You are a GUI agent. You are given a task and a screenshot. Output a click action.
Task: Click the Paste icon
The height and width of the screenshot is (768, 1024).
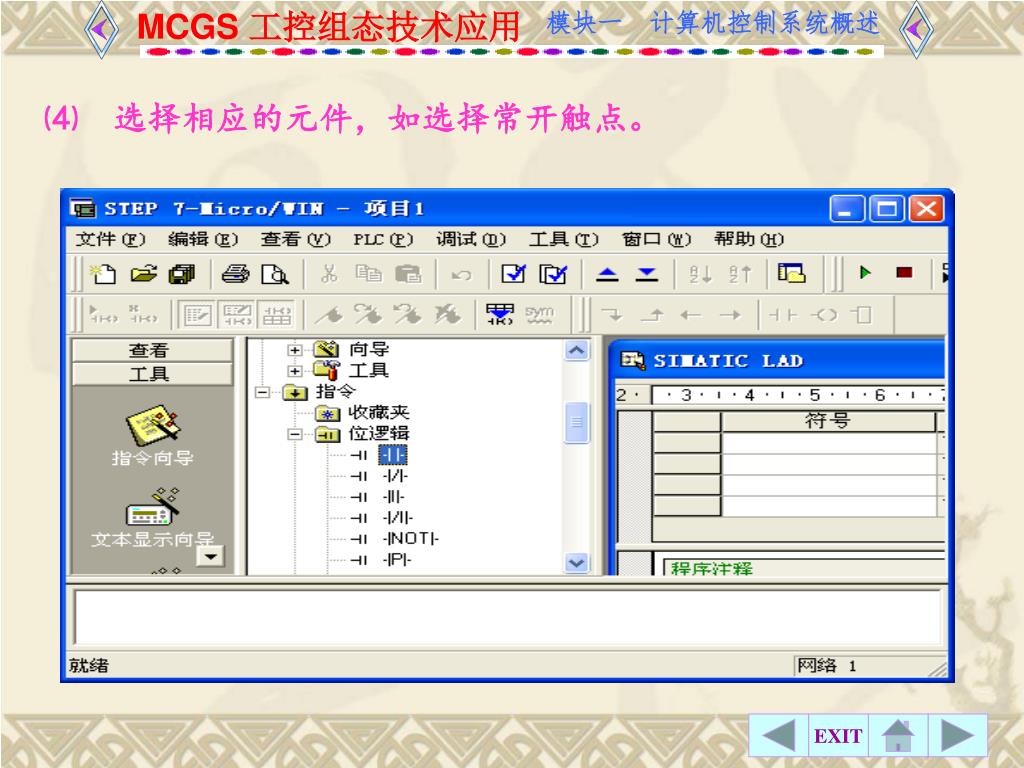tap(409, 273)
